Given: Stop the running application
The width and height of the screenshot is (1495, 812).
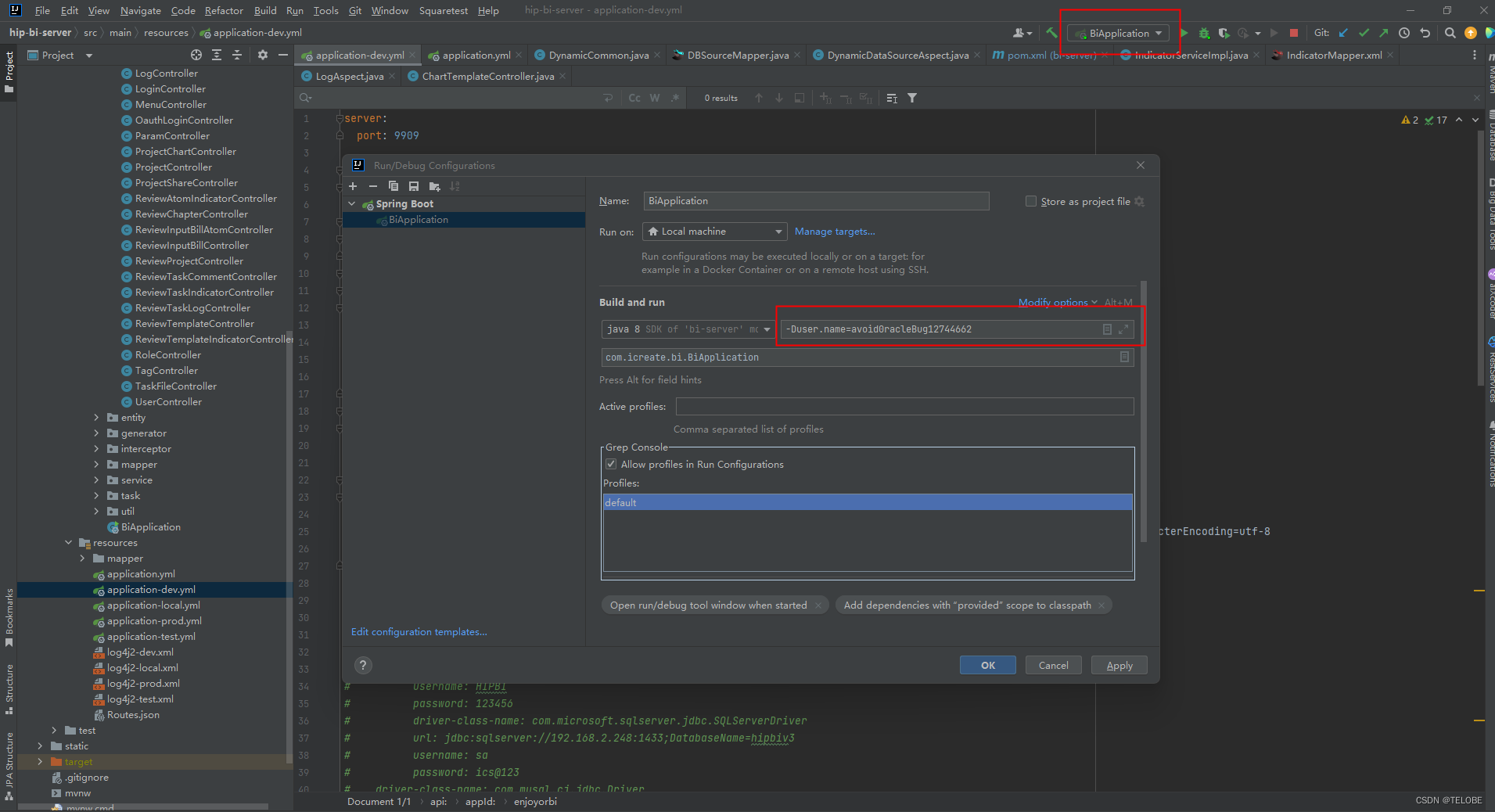Looking at the screenshot, I should (1294, 33).
